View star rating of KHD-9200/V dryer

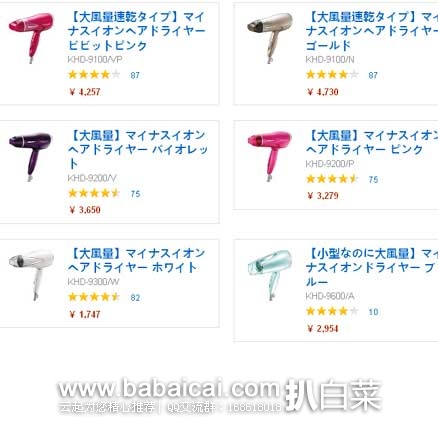pos(94,193)
